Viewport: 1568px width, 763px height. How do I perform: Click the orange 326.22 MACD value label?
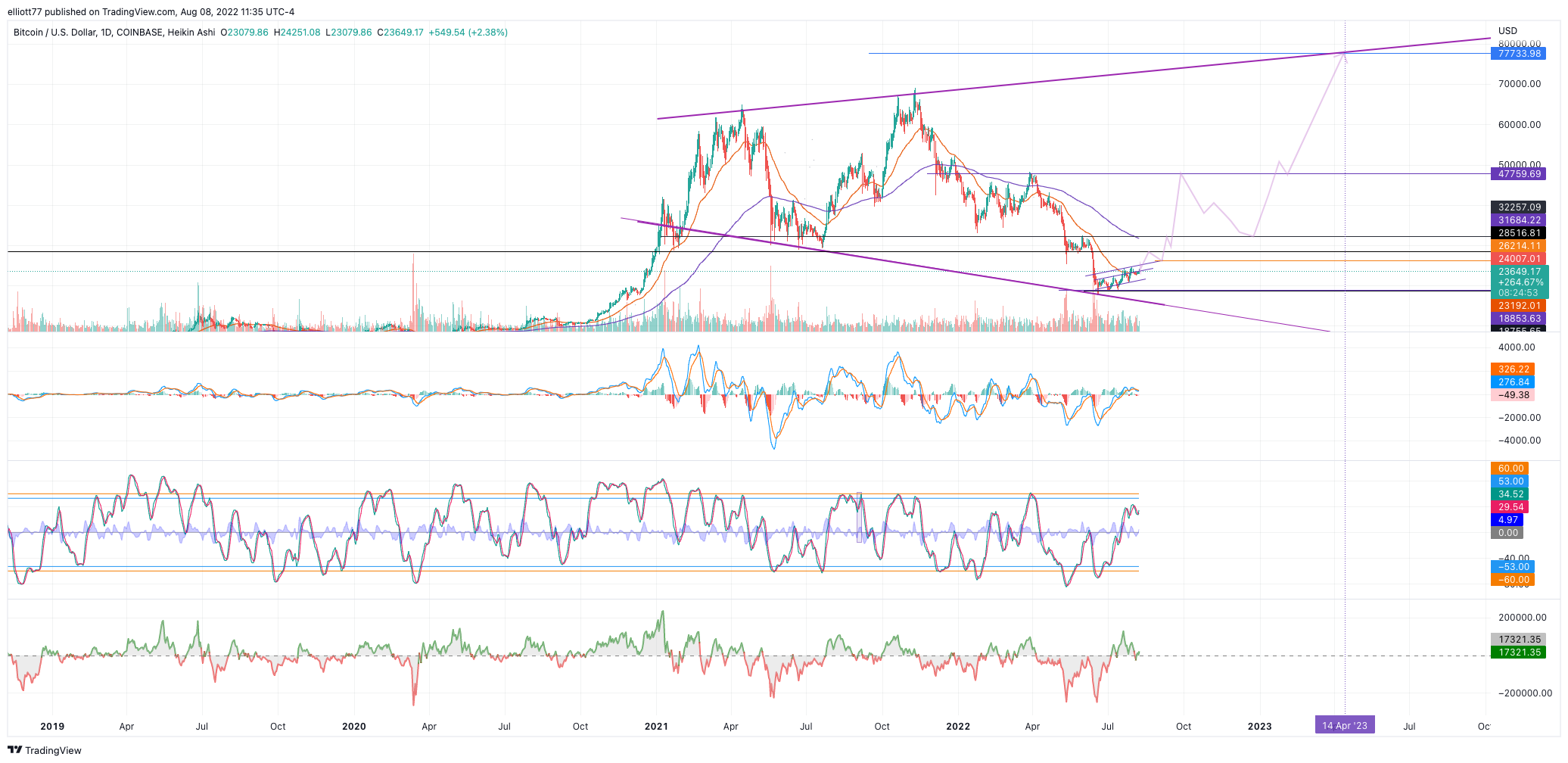[1513, 369]
